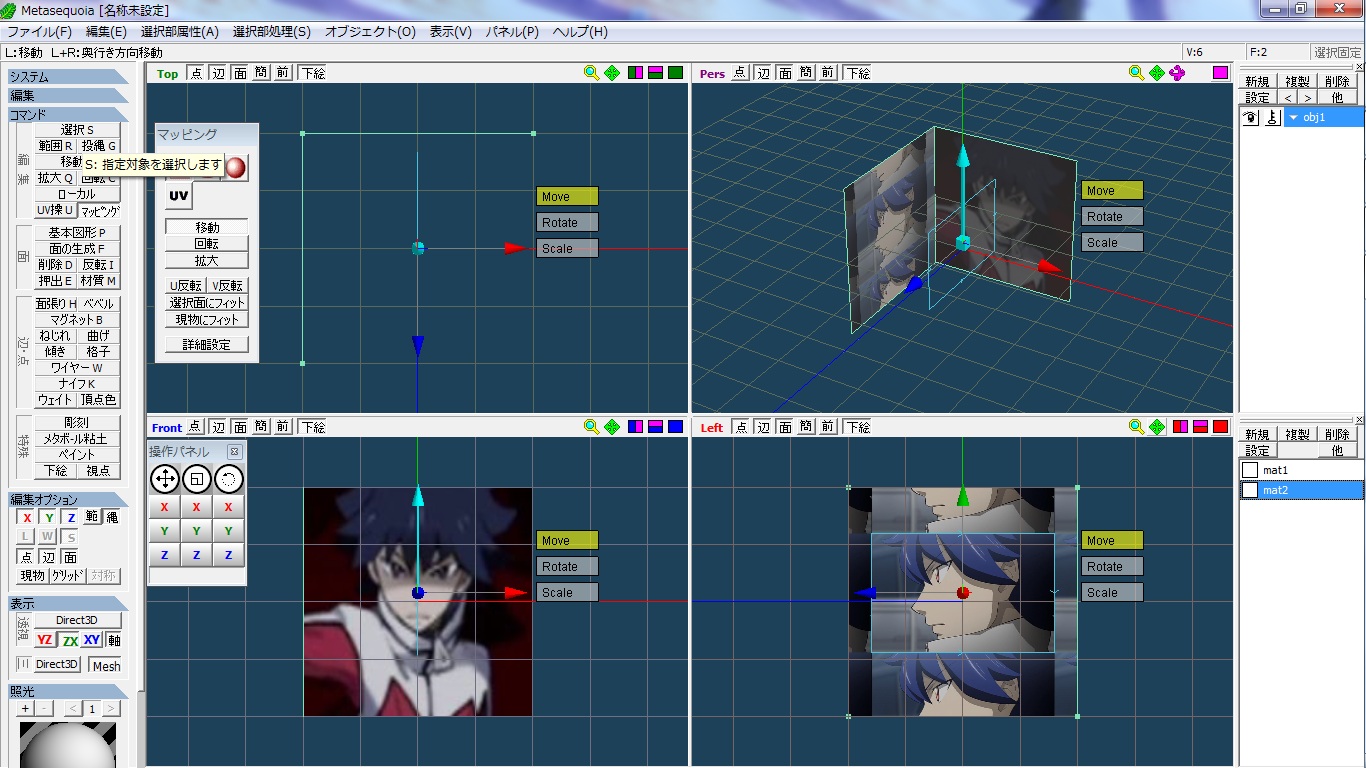Click the magenta square icon in the Pers view header
The height and width of the screenshot is (768, 1366).
tap(1220, 73)
